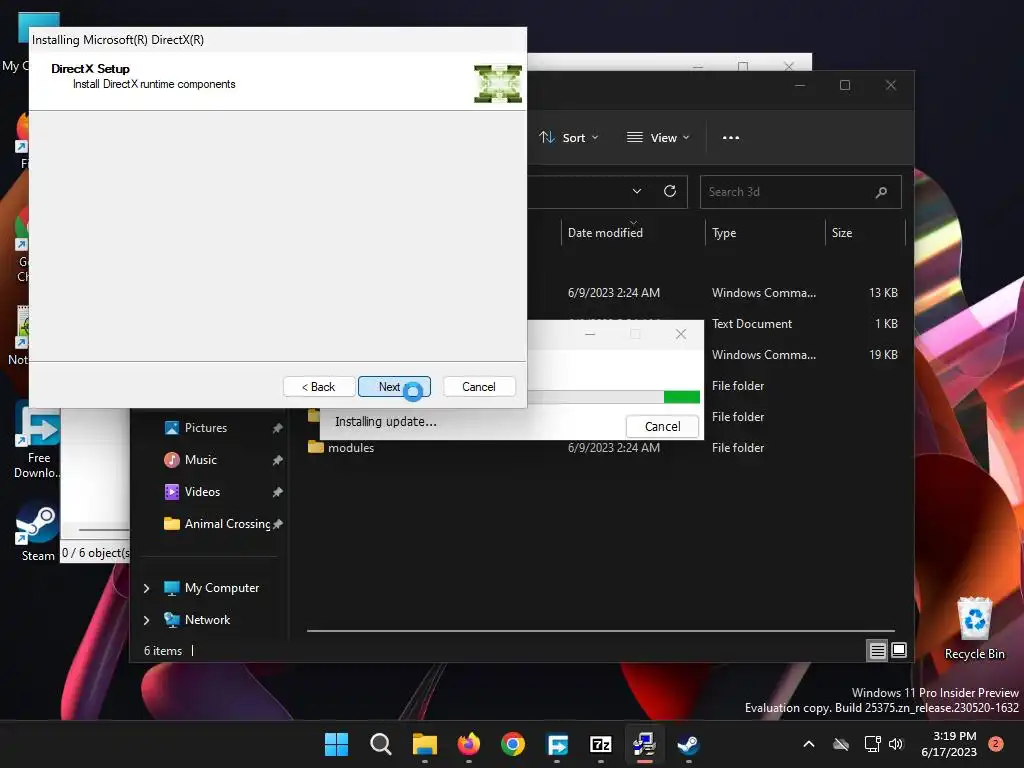Expand the address bar history dropdown
This screenshot has width=1024, height=768.
click(637, 191)
